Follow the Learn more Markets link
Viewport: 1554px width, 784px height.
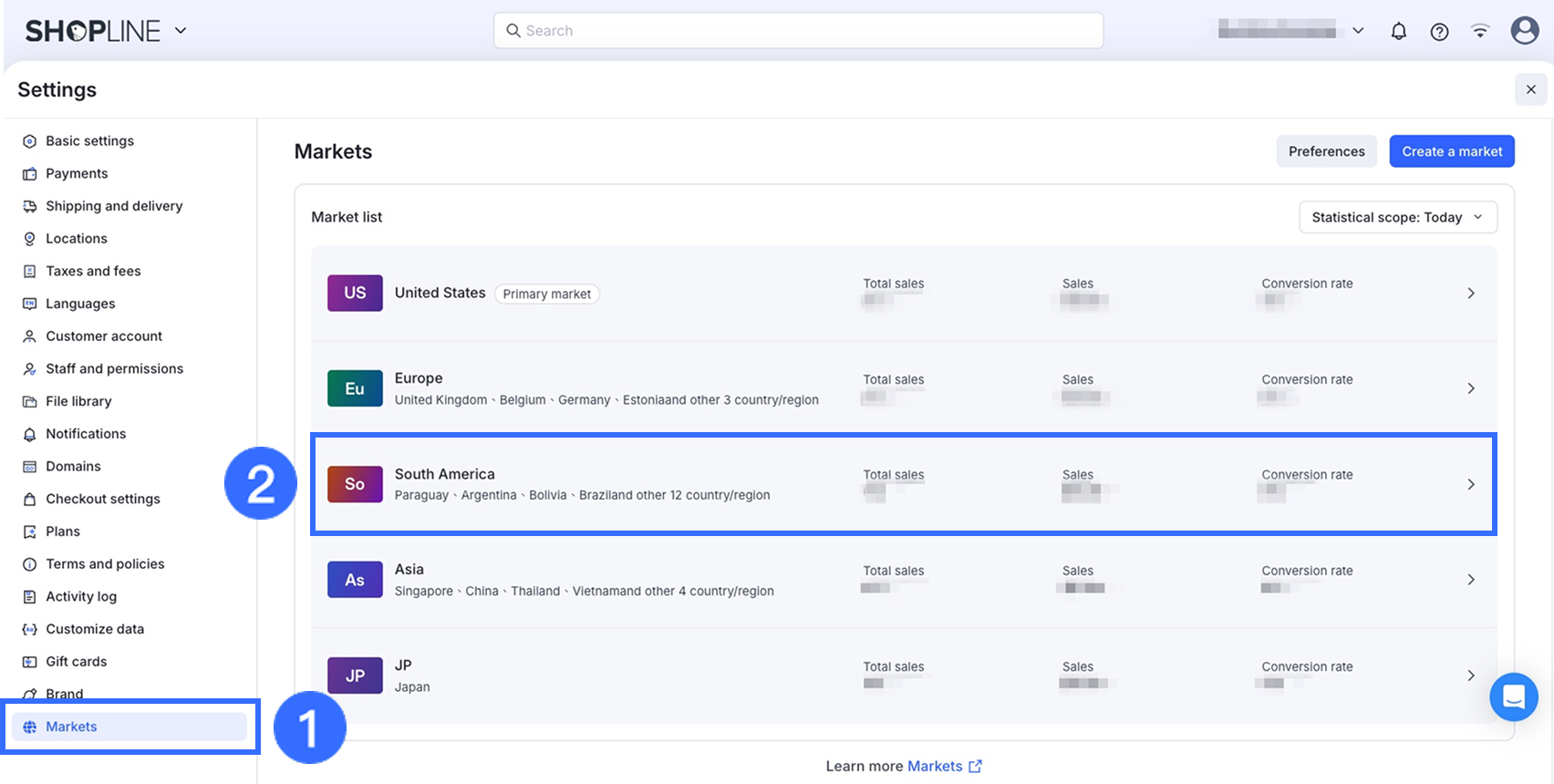[935, 766]
